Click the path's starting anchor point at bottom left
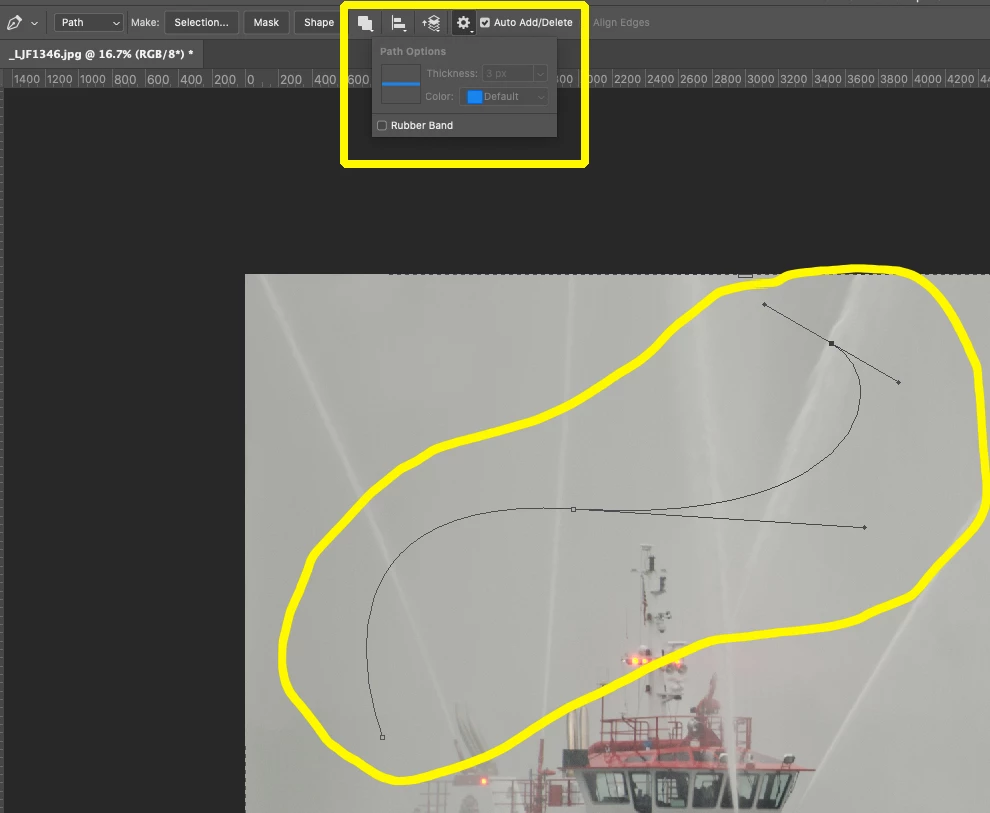 point(382,737)
